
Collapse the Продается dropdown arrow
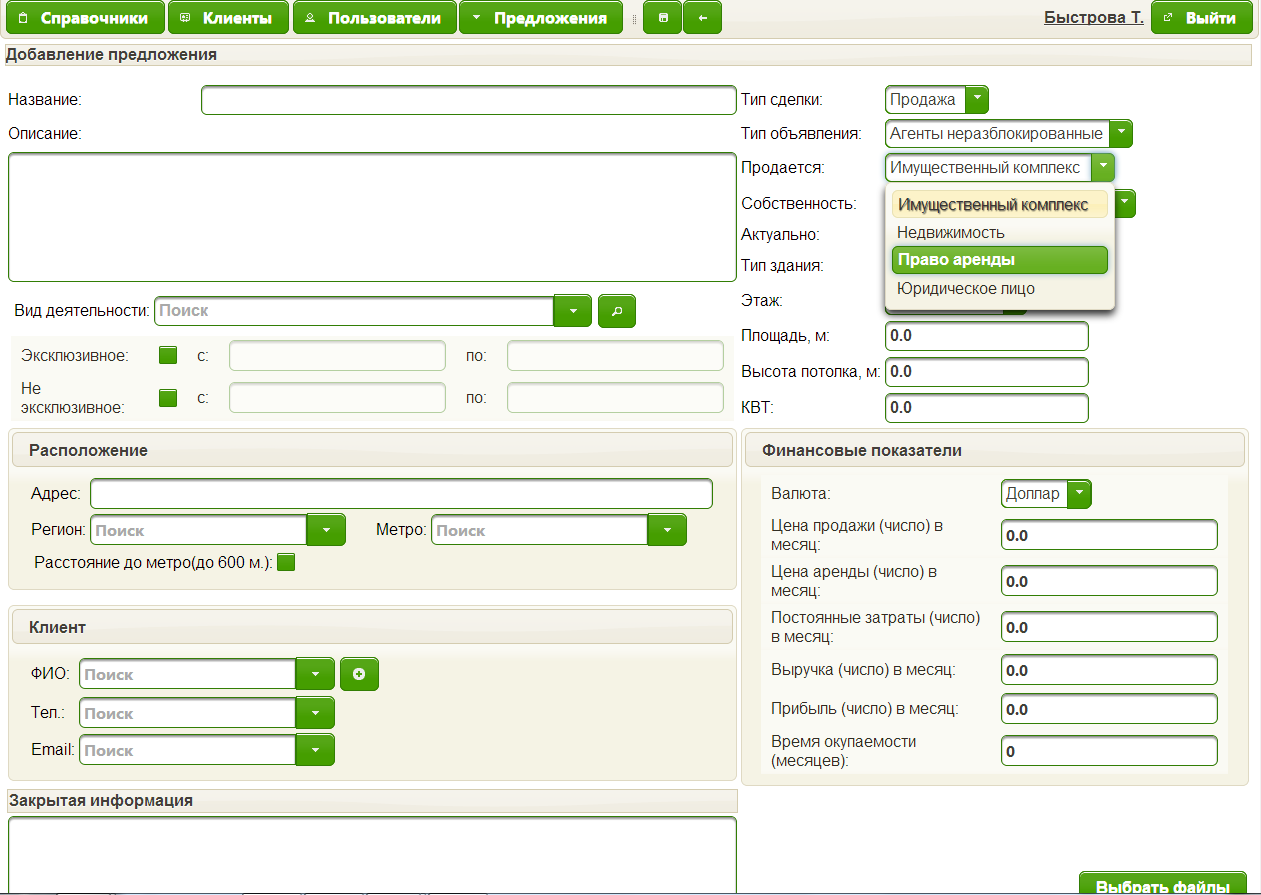click(1102, 167)
